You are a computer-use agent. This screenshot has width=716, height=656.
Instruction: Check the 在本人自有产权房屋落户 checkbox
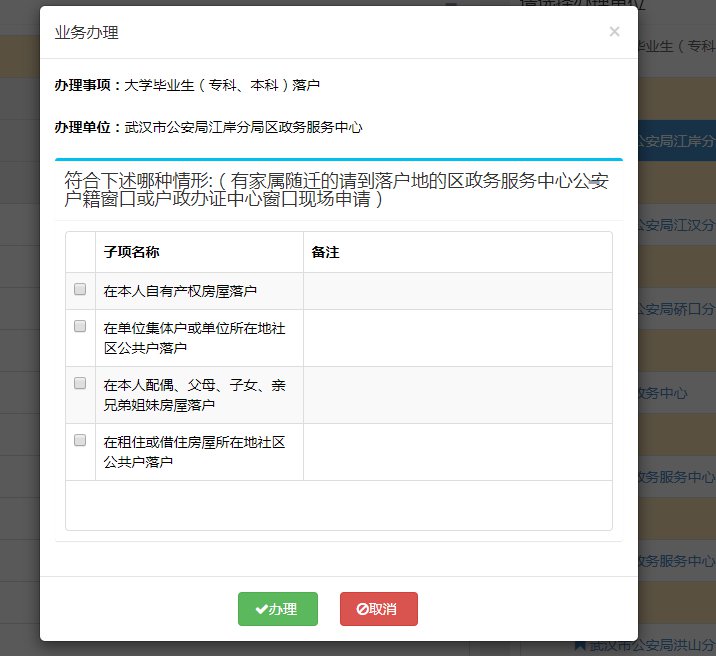[x=80, y=289]
